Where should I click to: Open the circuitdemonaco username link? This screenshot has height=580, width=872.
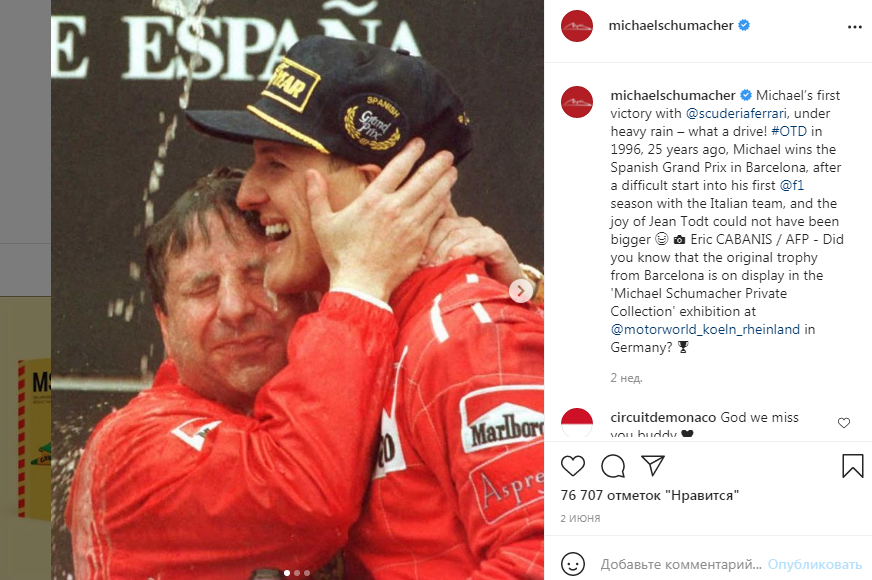pyautogui.click(x=663, y=417)
